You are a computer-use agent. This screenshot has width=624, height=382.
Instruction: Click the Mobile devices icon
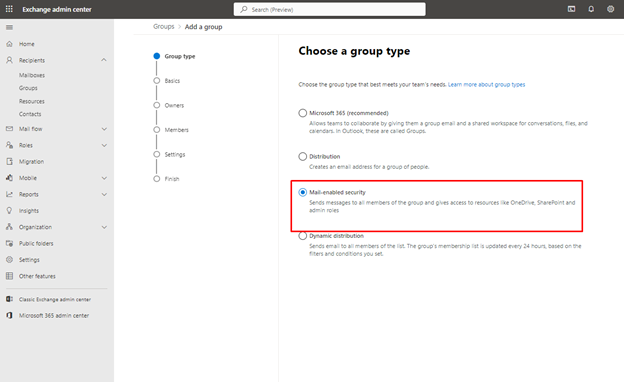coord(10,178)
